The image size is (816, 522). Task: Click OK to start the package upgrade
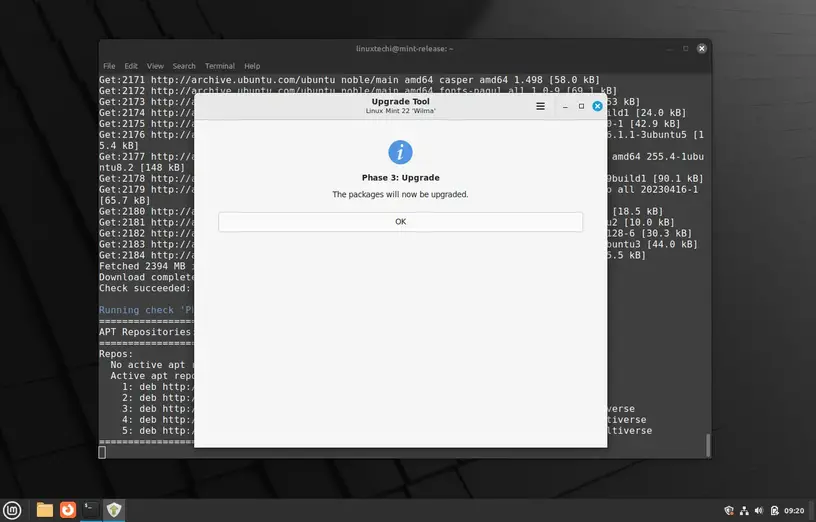point(400,222)
